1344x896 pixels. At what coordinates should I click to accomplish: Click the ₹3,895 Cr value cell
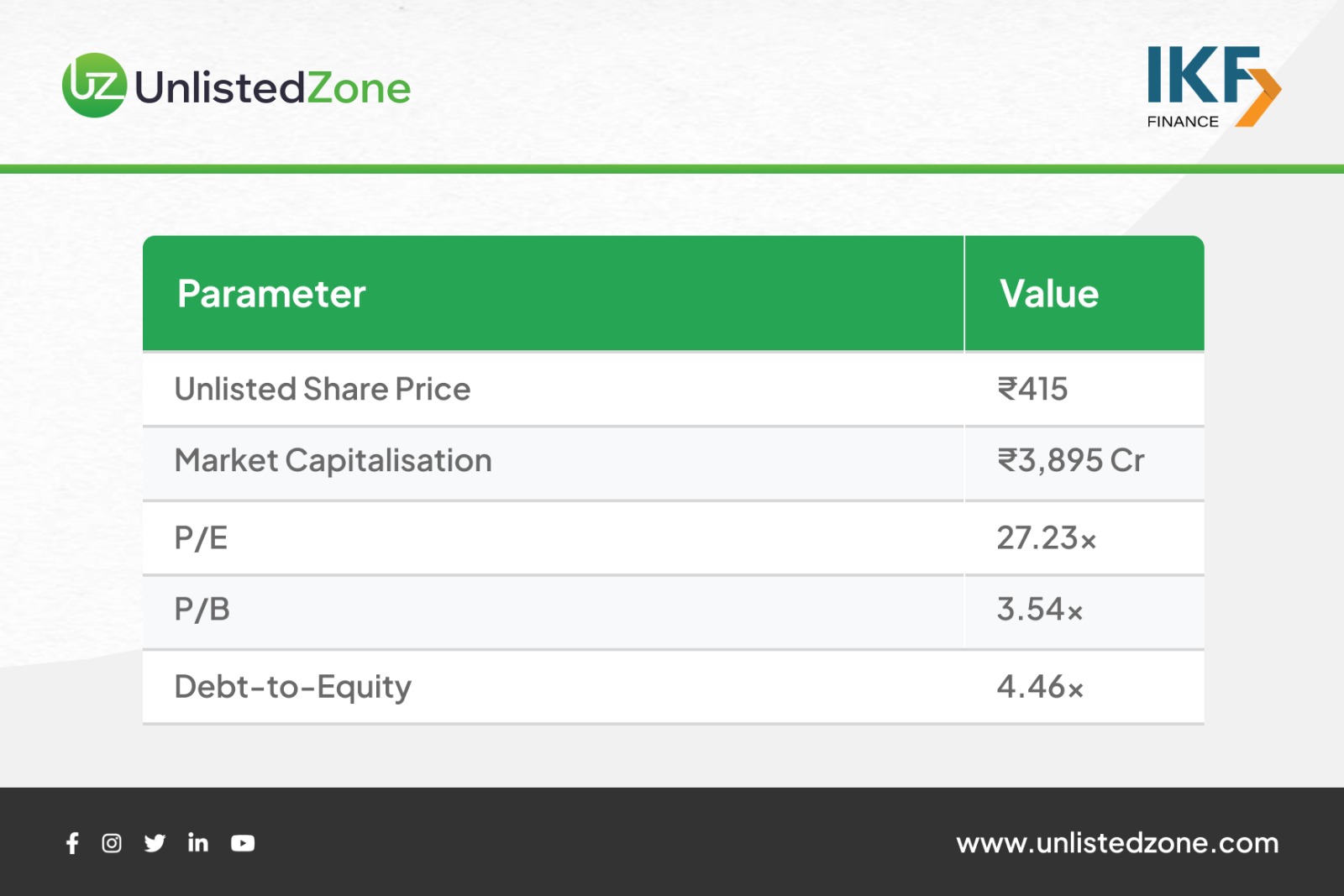click(x=1070, y=461)
